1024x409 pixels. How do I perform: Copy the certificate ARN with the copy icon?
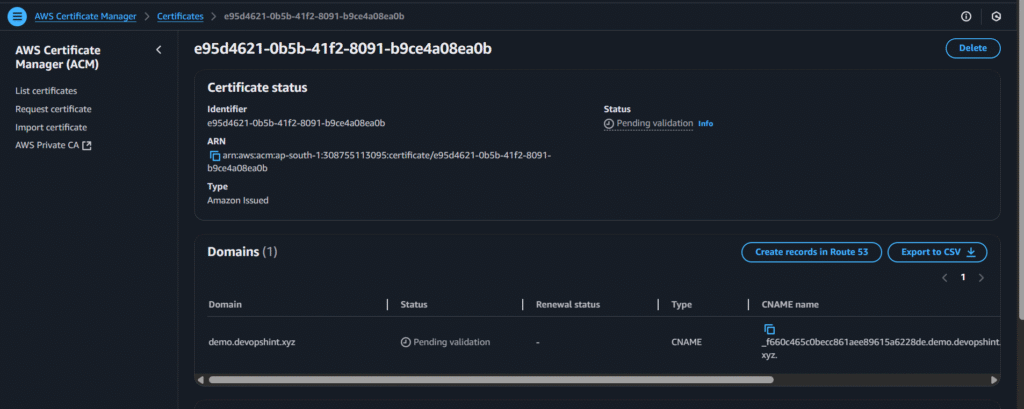pos(214,156)
